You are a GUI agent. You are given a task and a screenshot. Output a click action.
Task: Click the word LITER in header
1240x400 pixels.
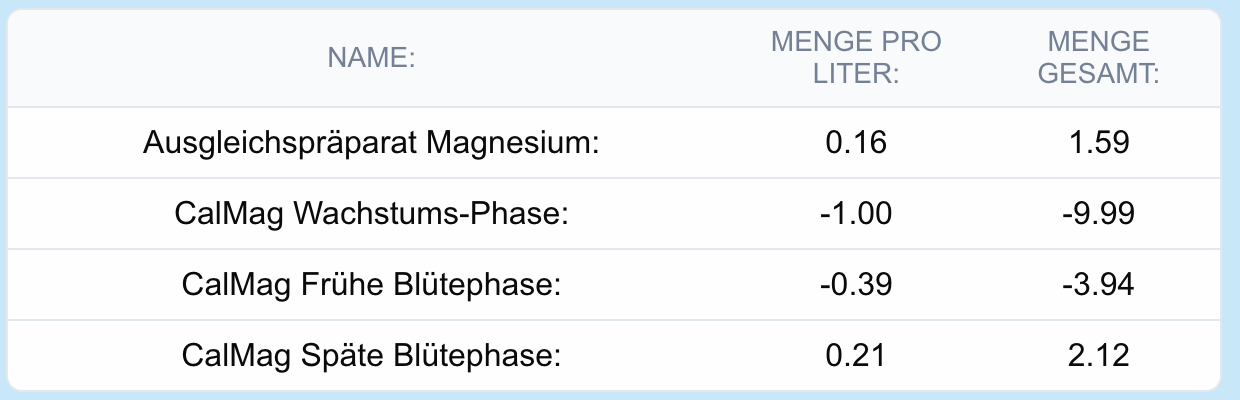point(856,73)
